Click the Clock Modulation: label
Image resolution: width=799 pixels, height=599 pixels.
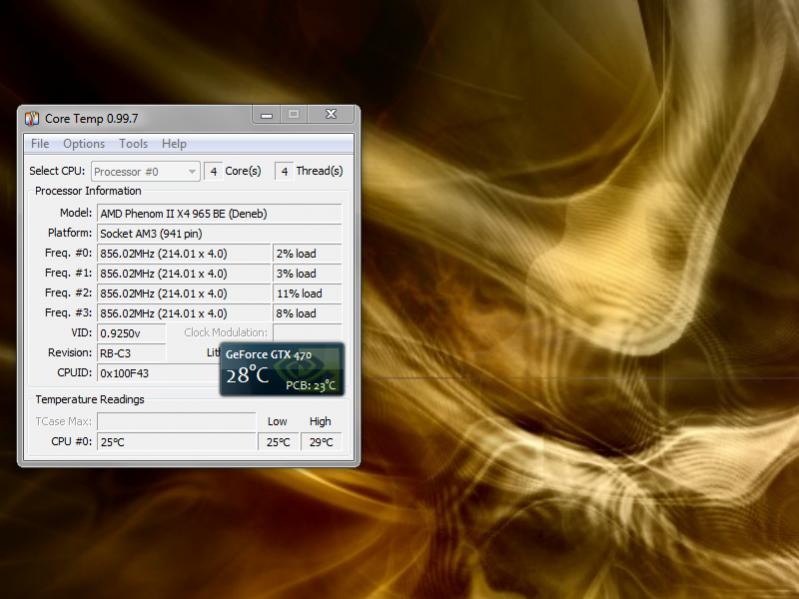[x=226, y=333]
